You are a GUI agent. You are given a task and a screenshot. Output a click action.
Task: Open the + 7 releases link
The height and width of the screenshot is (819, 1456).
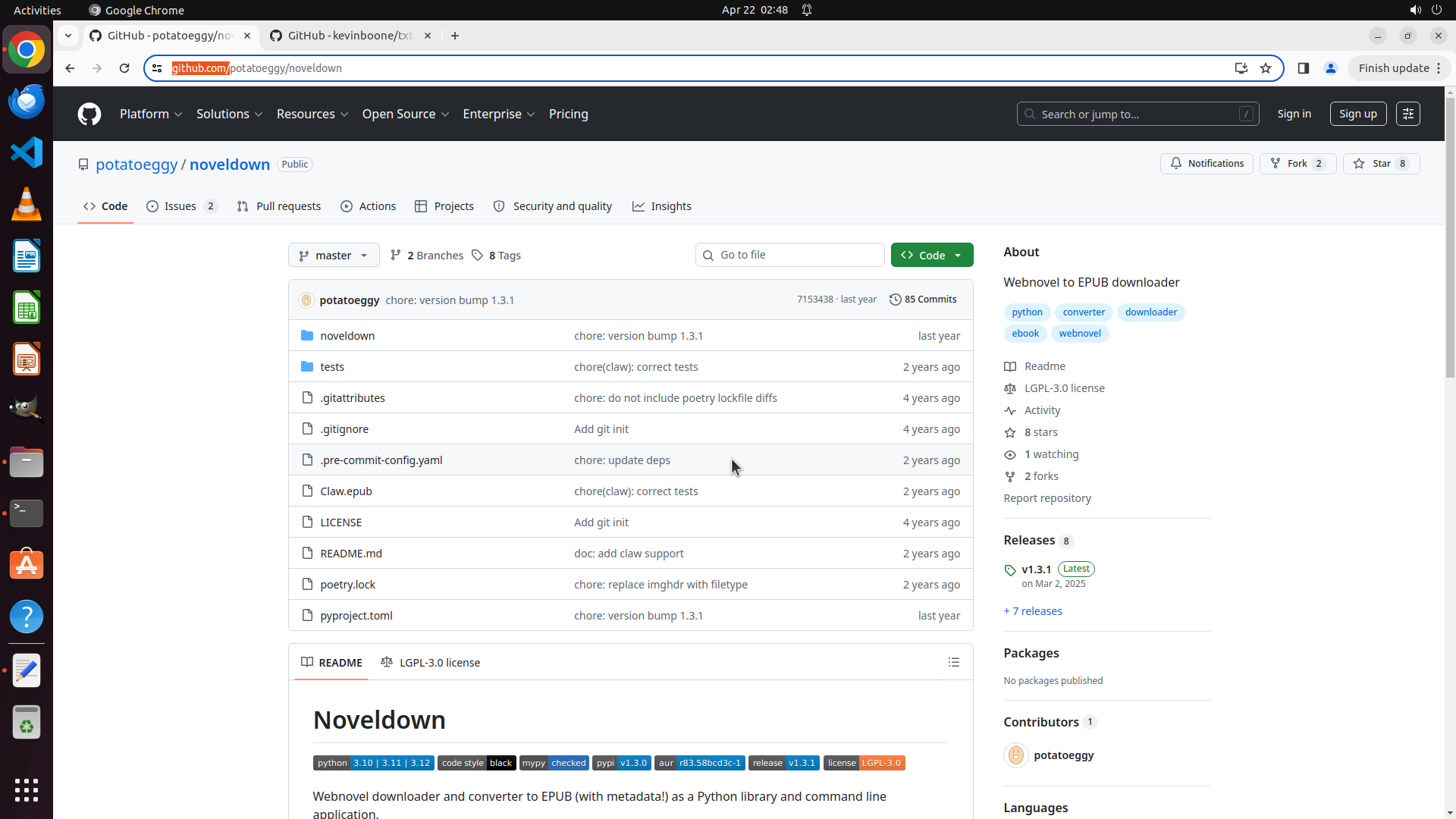1033,611
